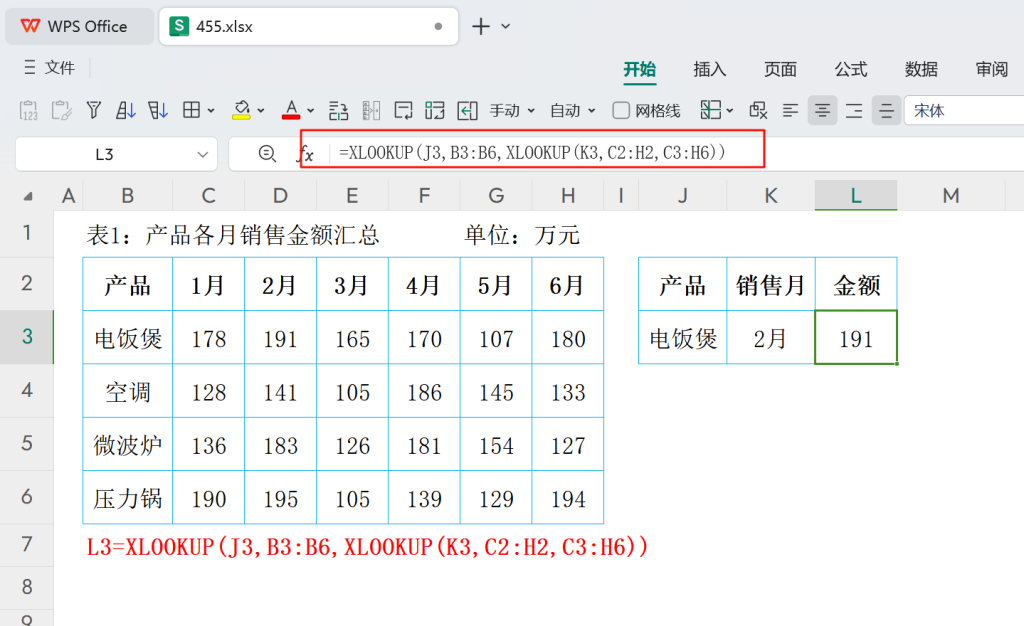Align text right
The image size is (1024, 626).
coord(854,111)
